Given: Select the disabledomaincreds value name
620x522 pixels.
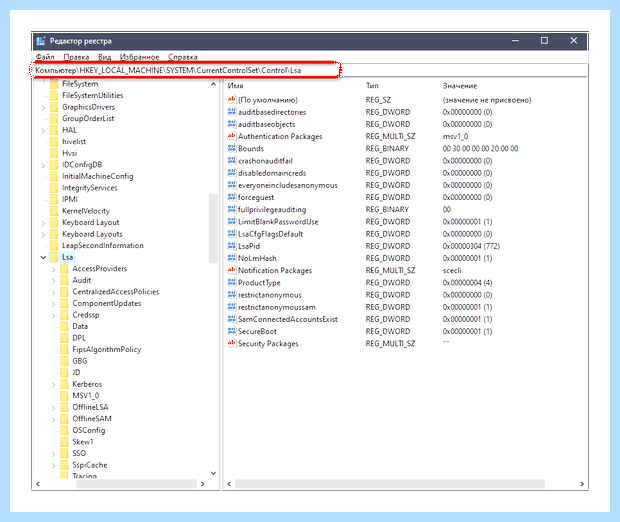Looking at the screenshot, I should pos(272,173).
